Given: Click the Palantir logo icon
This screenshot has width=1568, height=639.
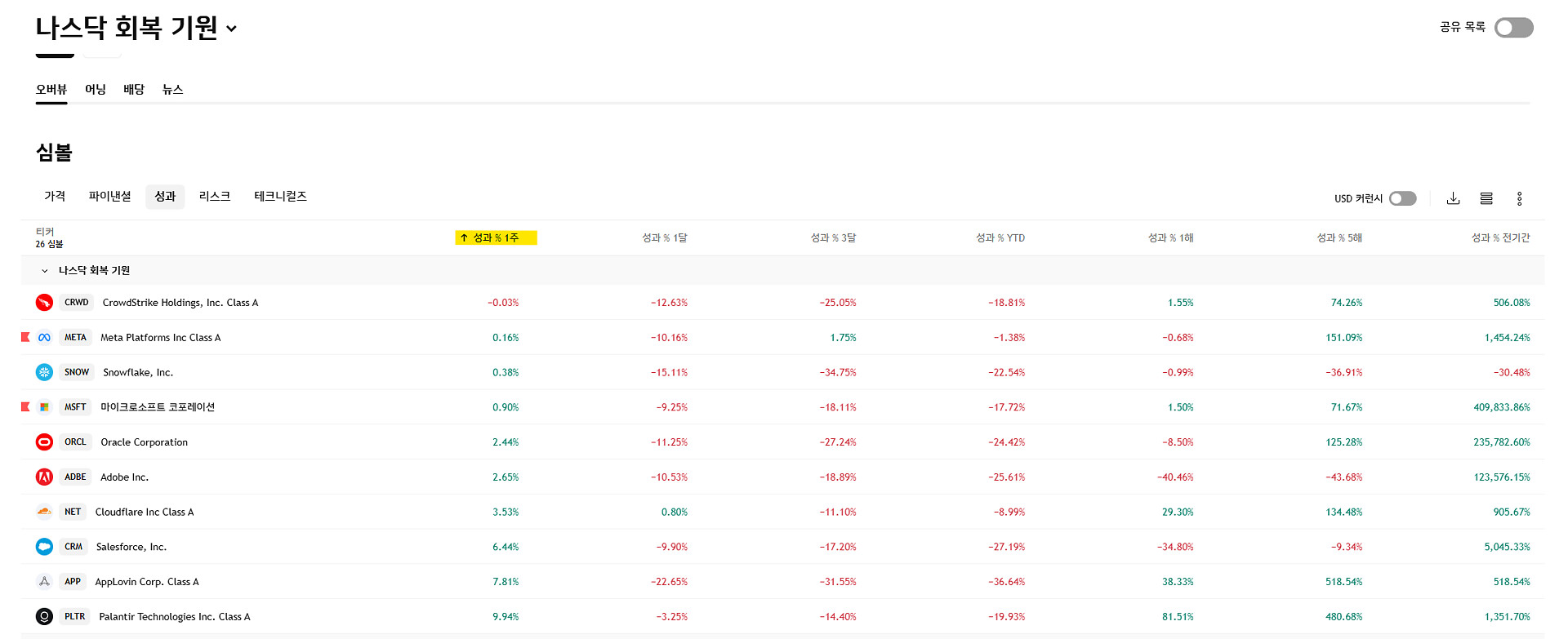Looking at the screenshot, I should (44, 617).
